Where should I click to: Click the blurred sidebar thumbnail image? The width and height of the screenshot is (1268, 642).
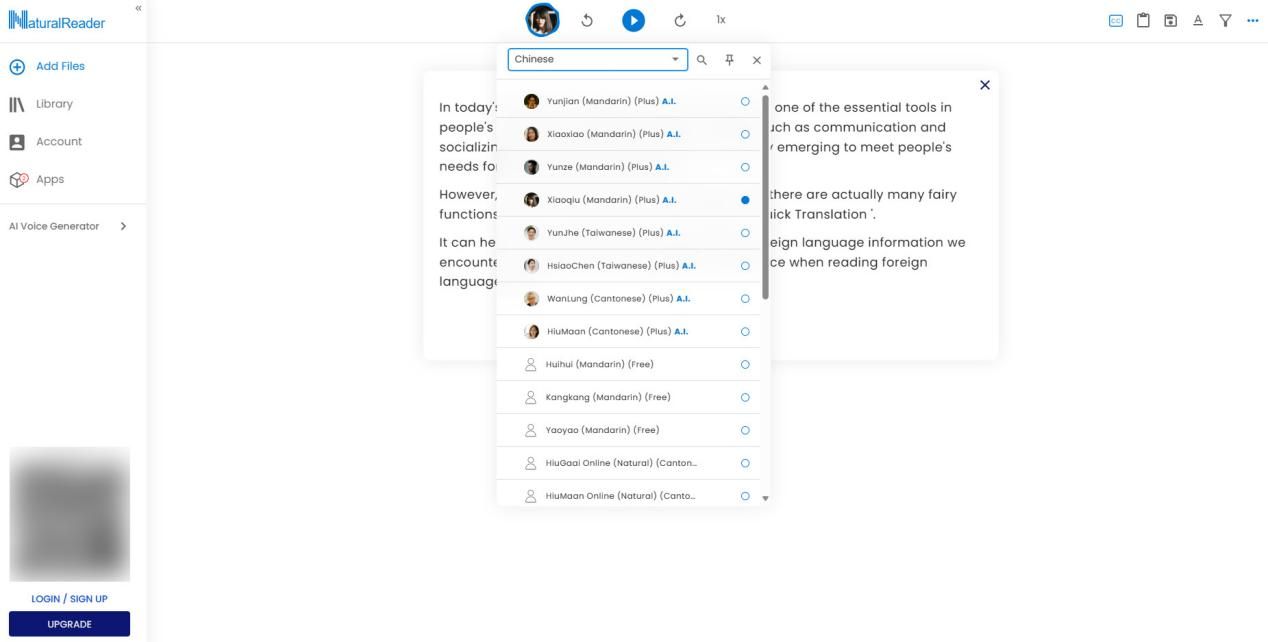(69, 514)
